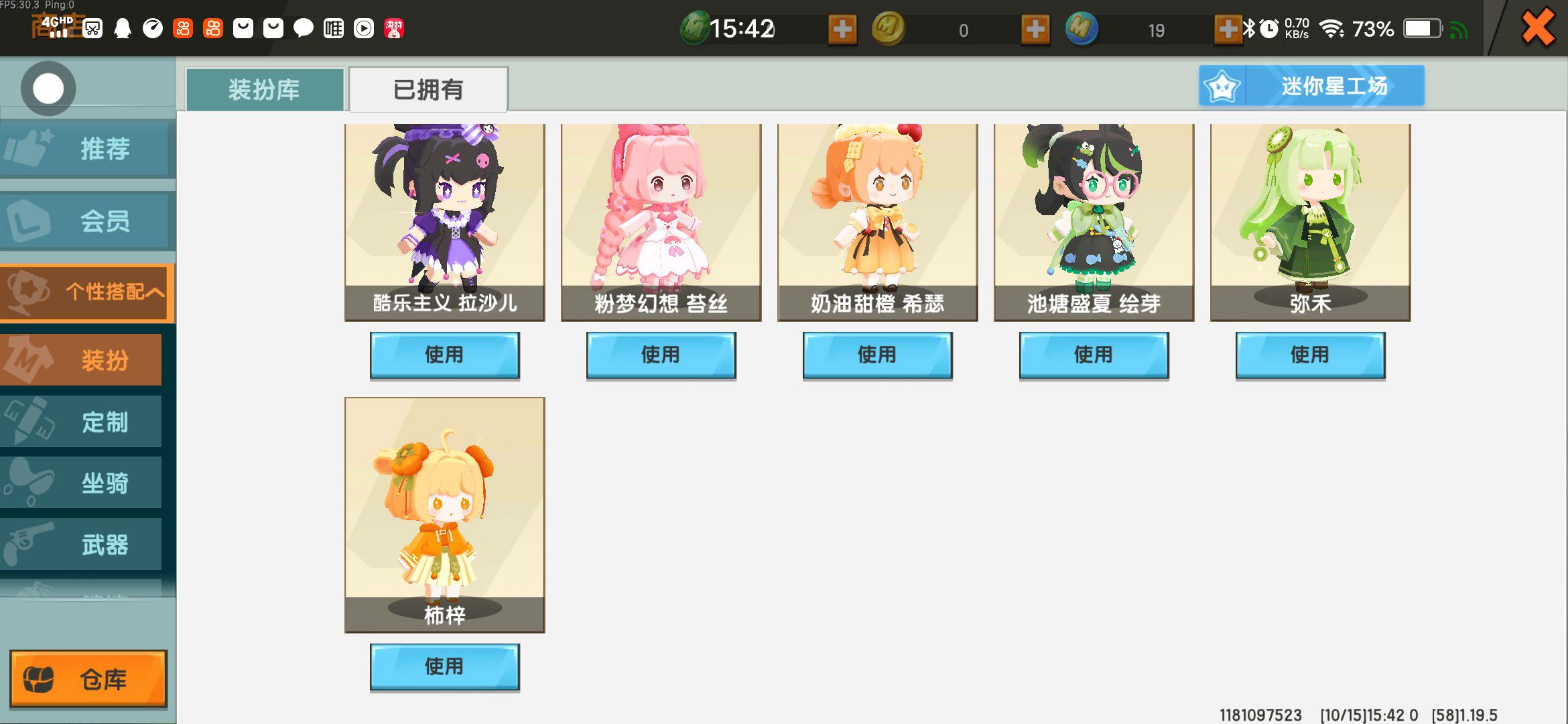Use the 酷乐主义 拉沙儿 skin
This screenshot has width=1568, height=724.
(444, 355)
